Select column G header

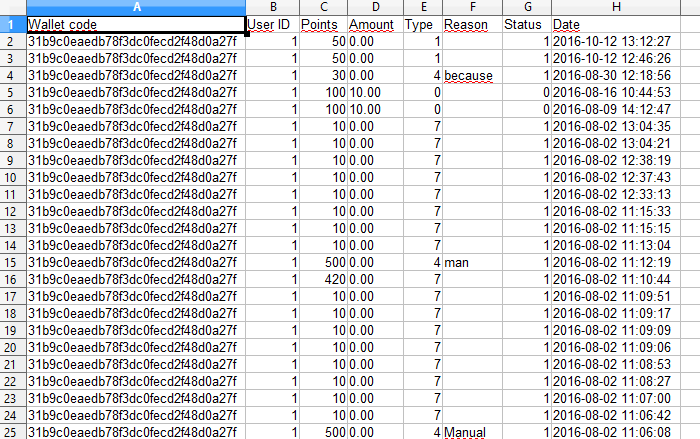pyautogui.click(x=527, y=7)
